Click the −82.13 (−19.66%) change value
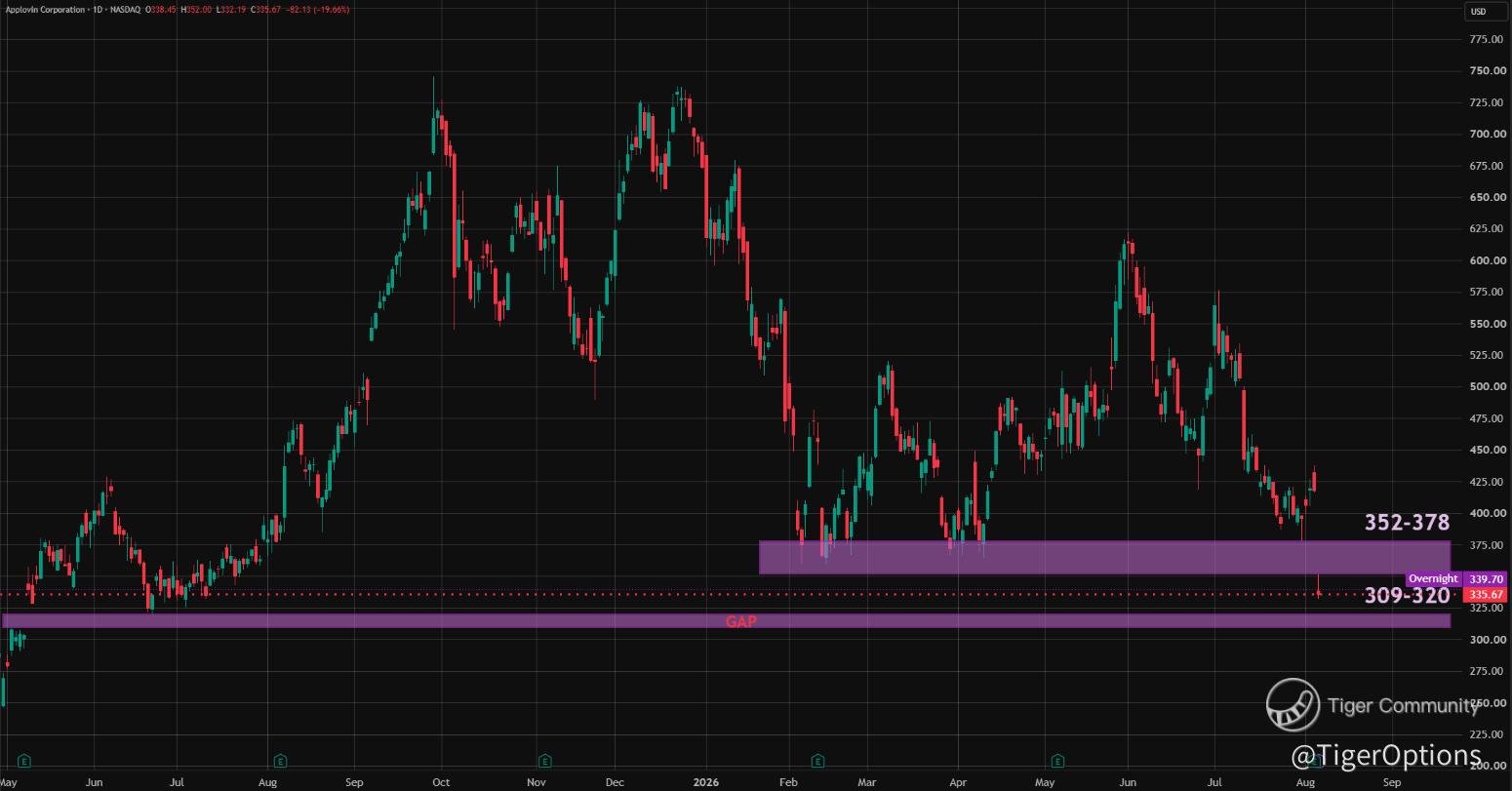 click(x=318, y=10)
